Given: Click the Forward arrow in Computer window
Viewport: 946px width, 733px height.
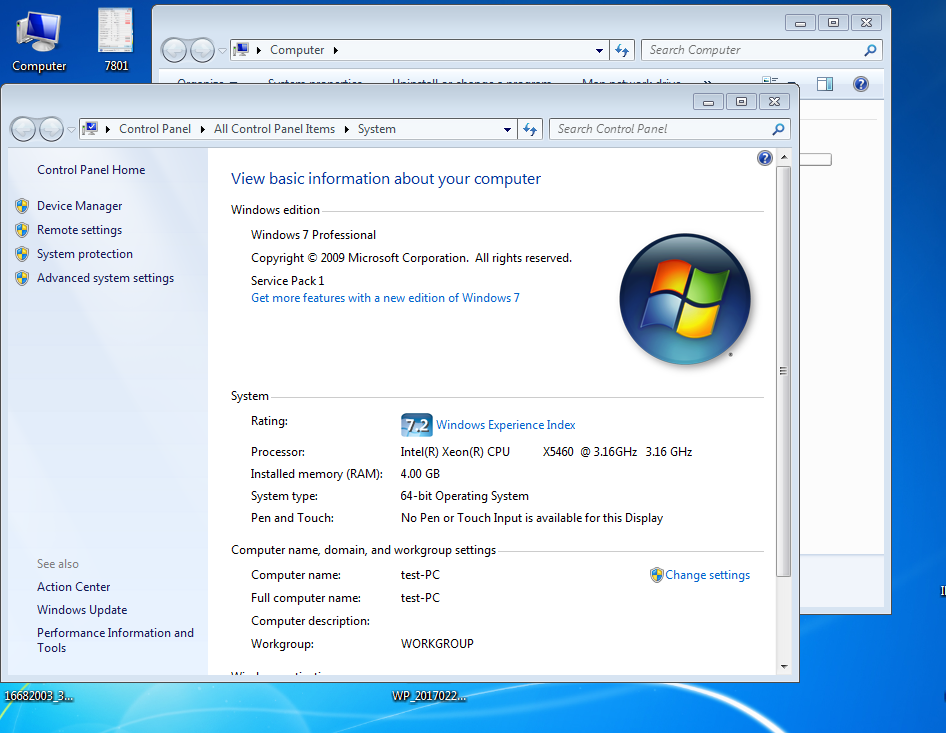Looking at the screenshot, I should click(x=202, y=50).
